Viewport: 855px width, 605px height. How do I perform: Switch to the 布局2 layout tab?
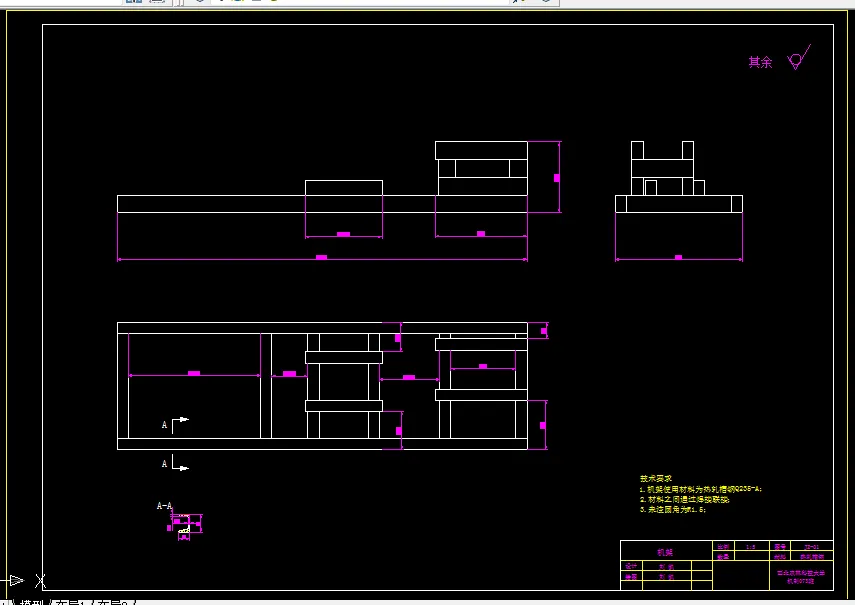click(114, 602)
